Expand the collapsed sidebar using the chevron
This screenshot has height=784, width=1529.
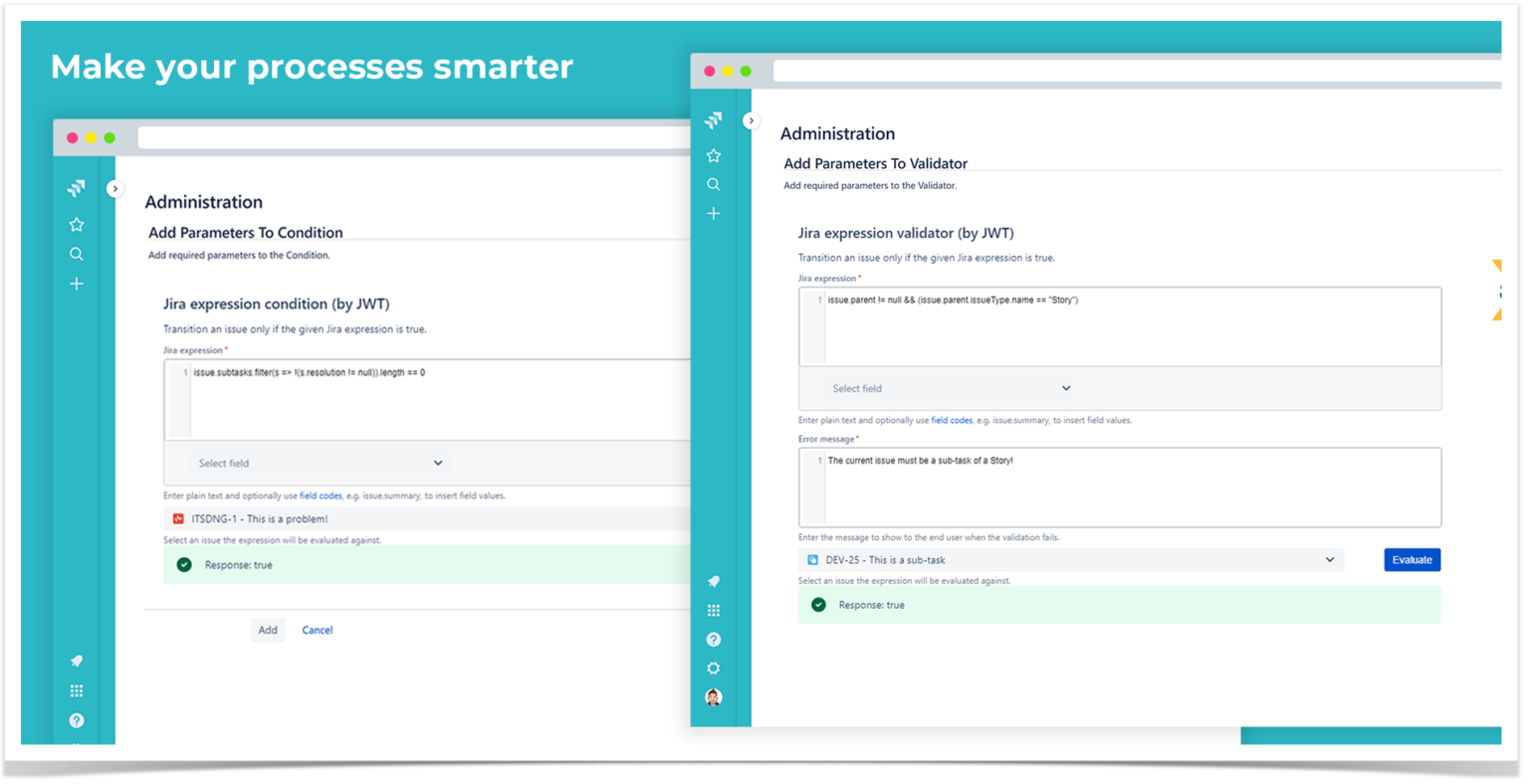(x=752, y=119)
